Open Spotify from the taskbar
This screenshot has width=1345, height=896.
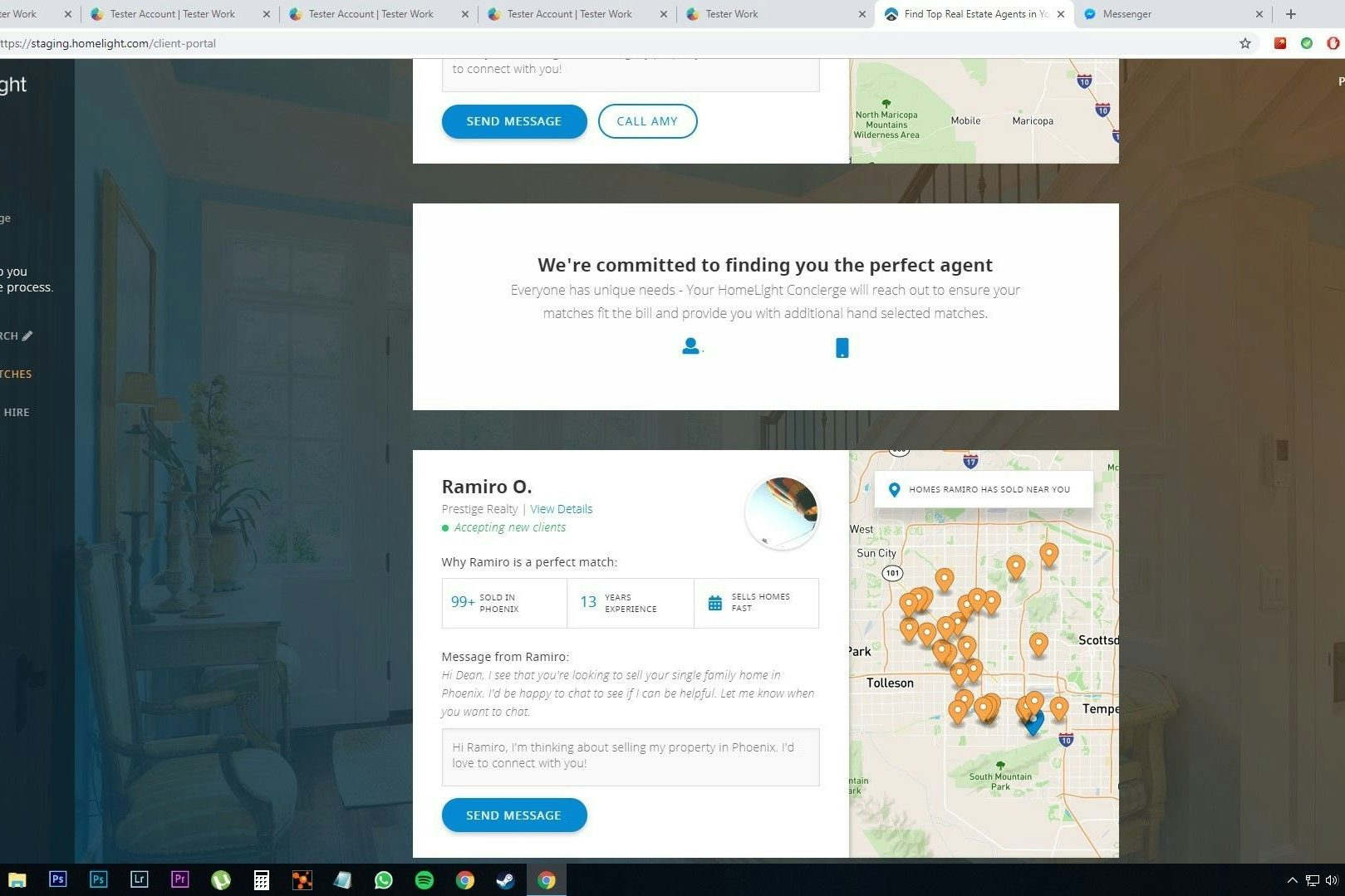coord(424,880)
